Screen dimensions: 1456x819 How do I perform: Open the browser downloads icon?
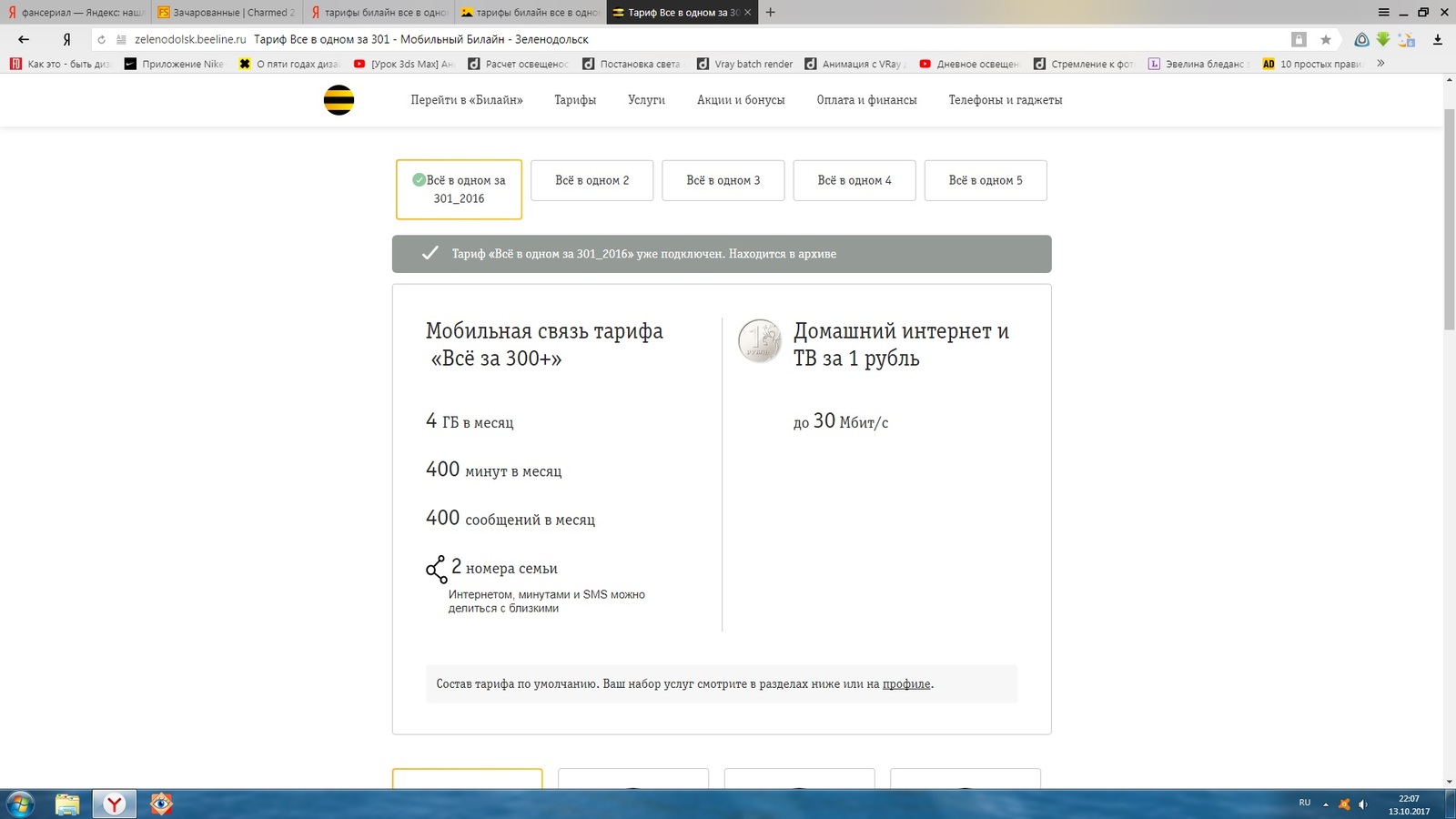point(1438,39)
